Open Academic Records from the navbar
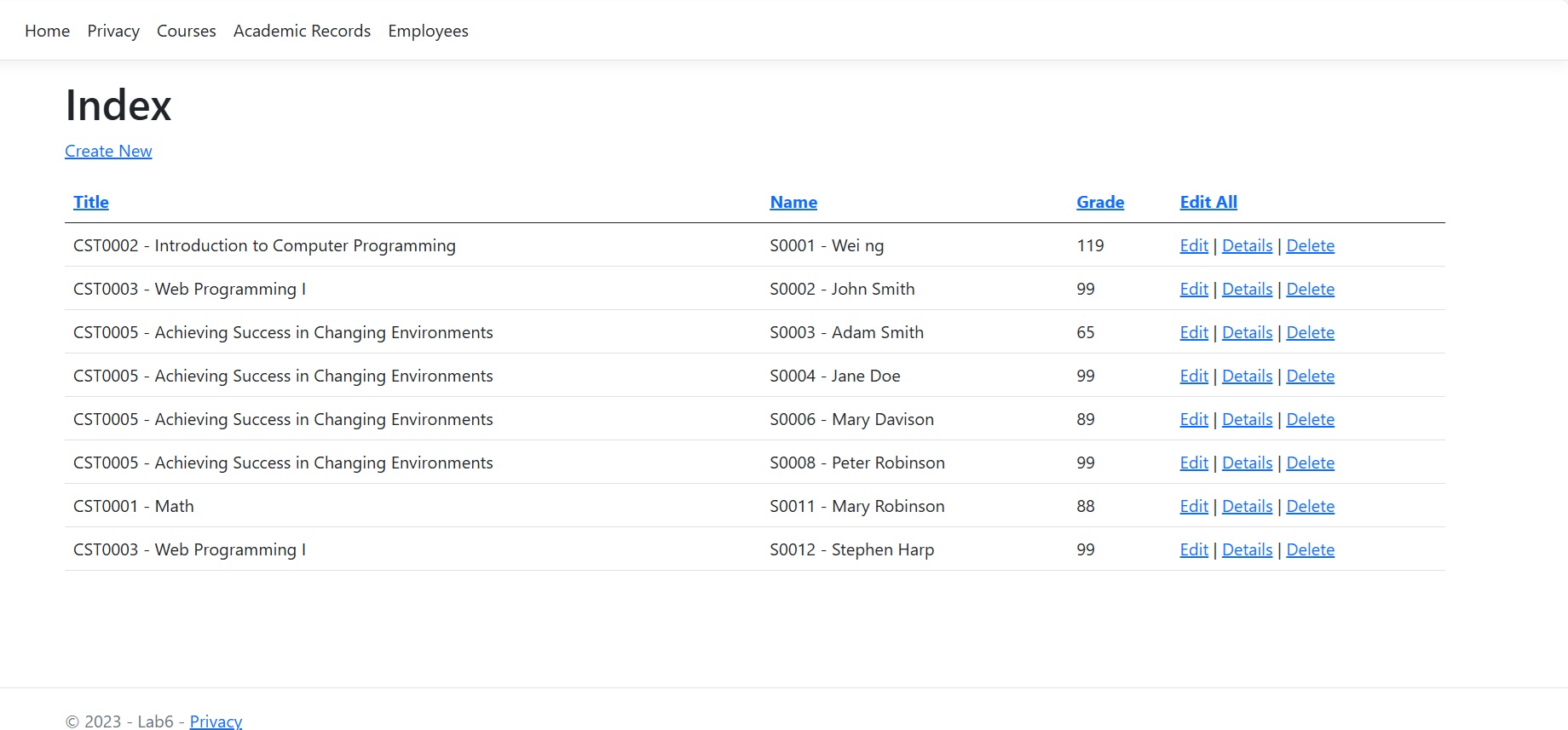Screen dimensions: 1568x730 click(x=302, y=31)
